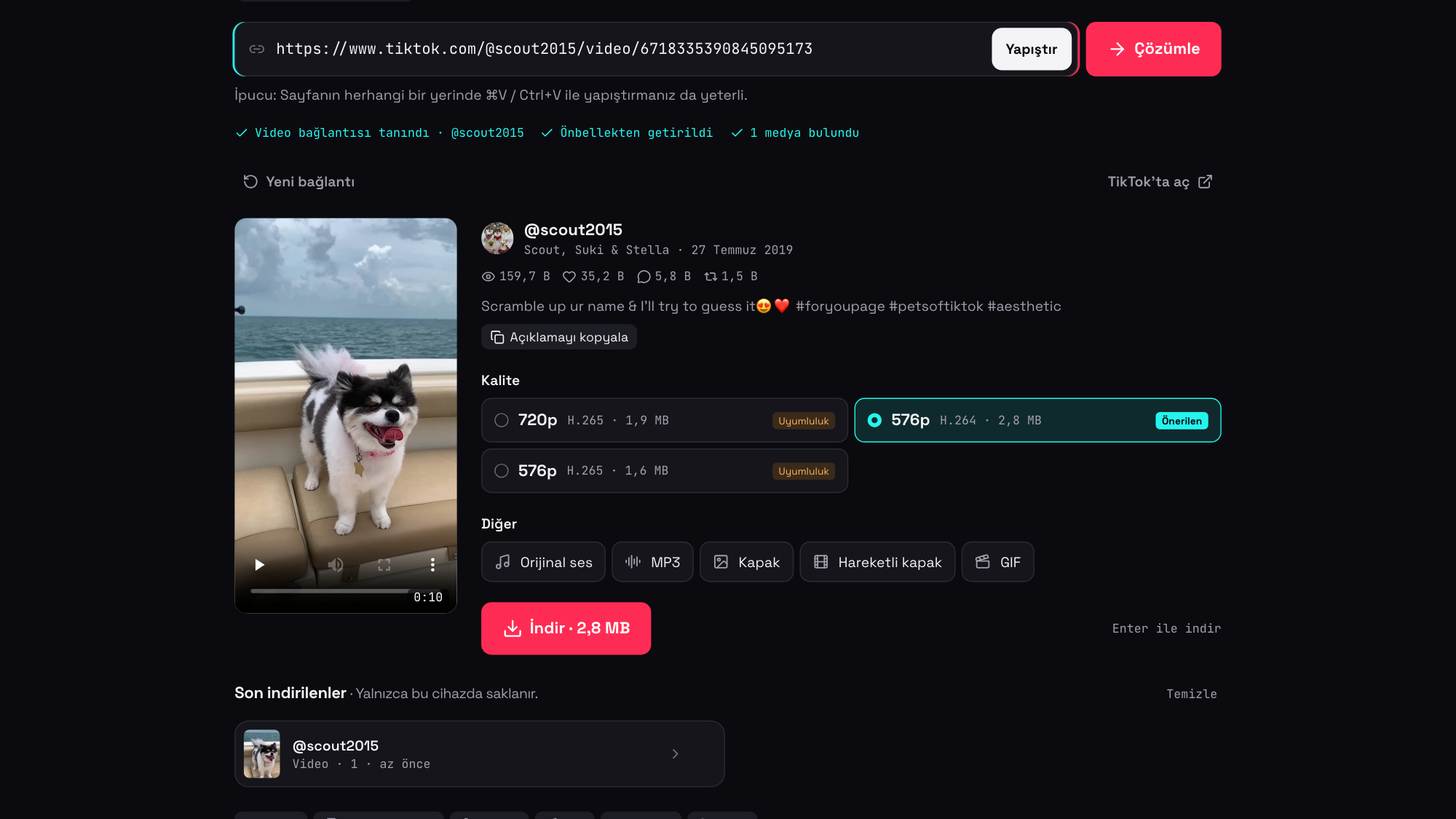This screenshot has height=819, width=1456.
Task: Open the video's three-dot options menu
Action: tap(432, 565)
